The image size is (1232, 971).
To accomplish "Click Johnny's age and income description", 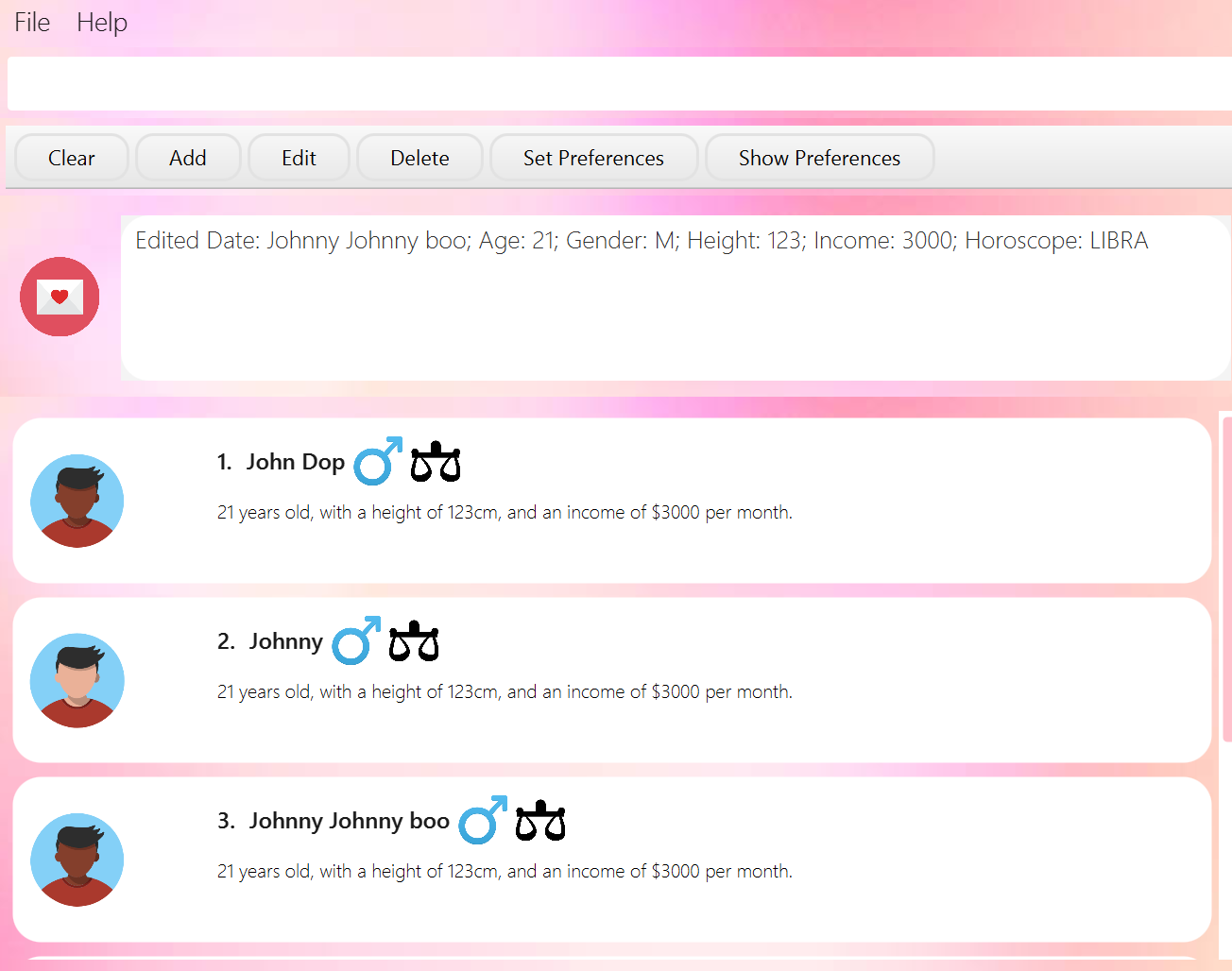I will [505, 691].
